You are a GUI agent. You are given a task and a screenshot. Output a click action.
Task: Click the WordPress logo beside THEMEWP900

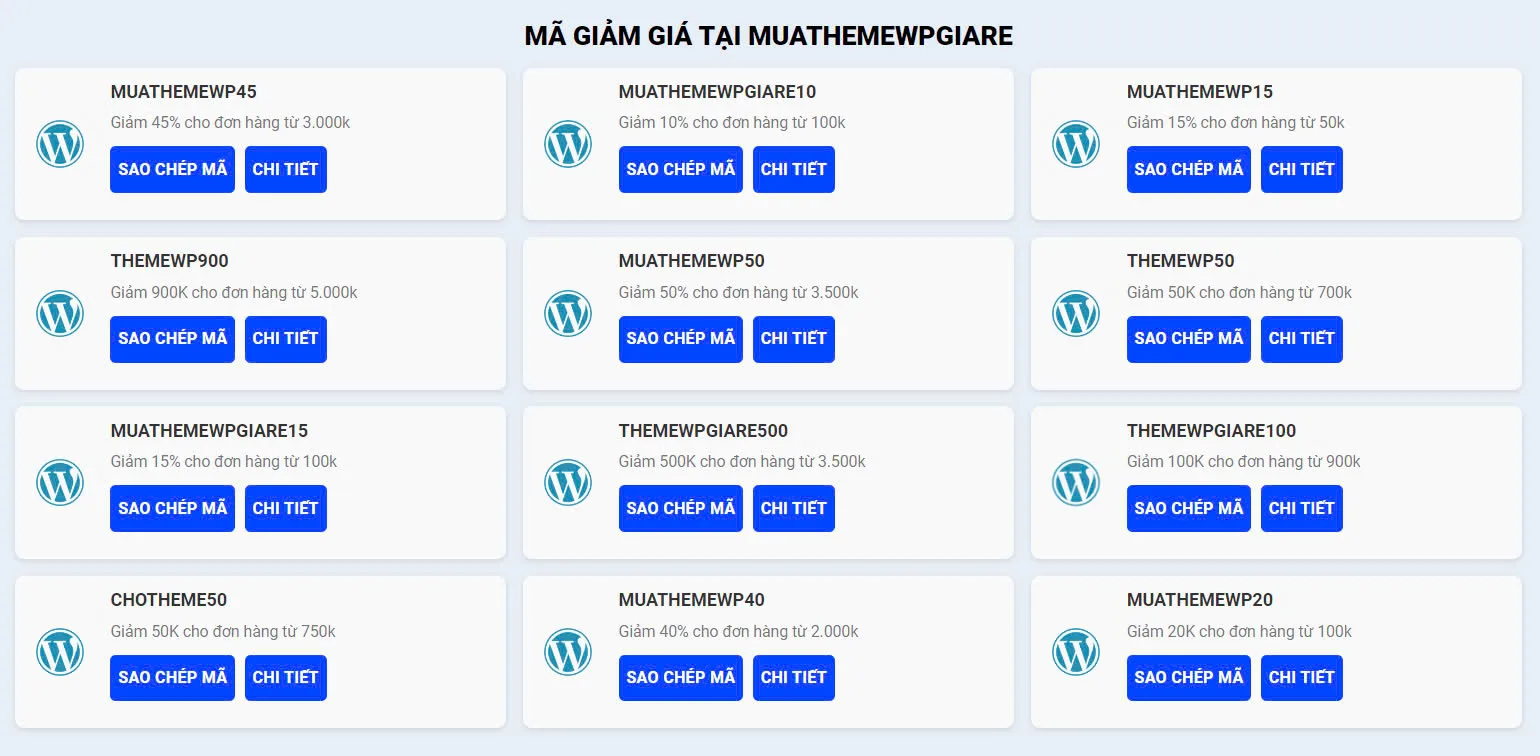click(59, 313)
